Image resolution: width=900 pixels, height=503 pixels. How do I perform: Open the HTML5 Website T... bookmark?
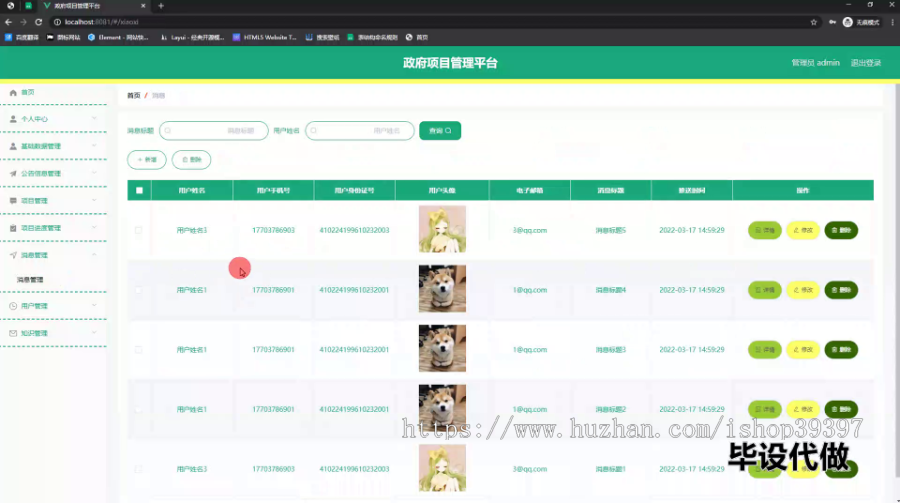265,37
